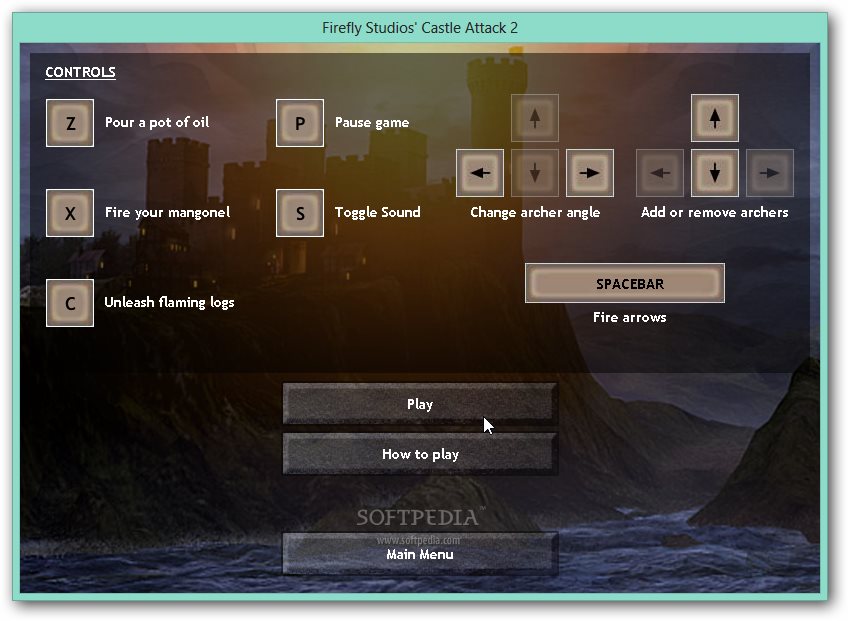The height and width of the screenshot is (621, 848).
Task: Click the X key icon for mangonel
Action: pyautogui.click(x=70, y=213)
